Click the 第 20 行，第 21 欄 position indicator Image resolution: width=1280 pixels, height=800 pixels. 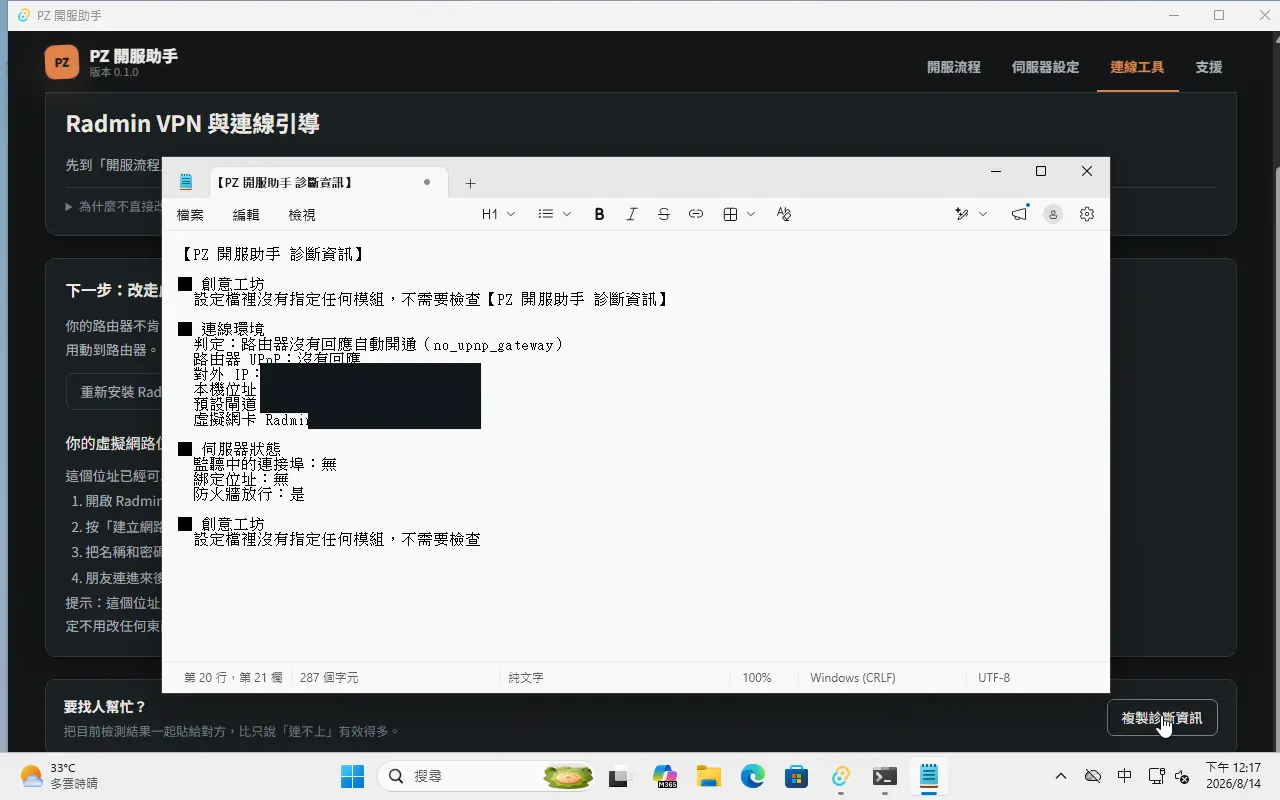click(x=234, y=678)
